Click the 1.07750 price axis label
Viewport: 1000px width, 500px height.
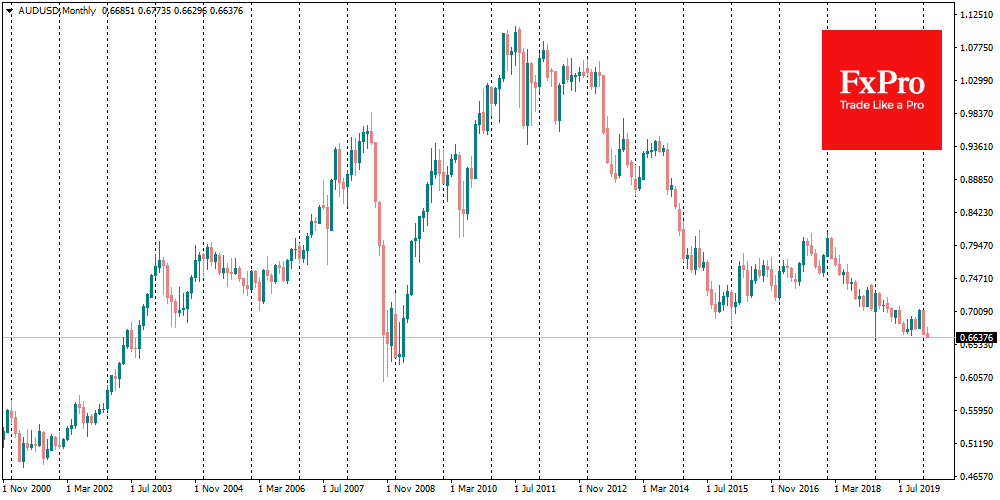coord(975,48)
